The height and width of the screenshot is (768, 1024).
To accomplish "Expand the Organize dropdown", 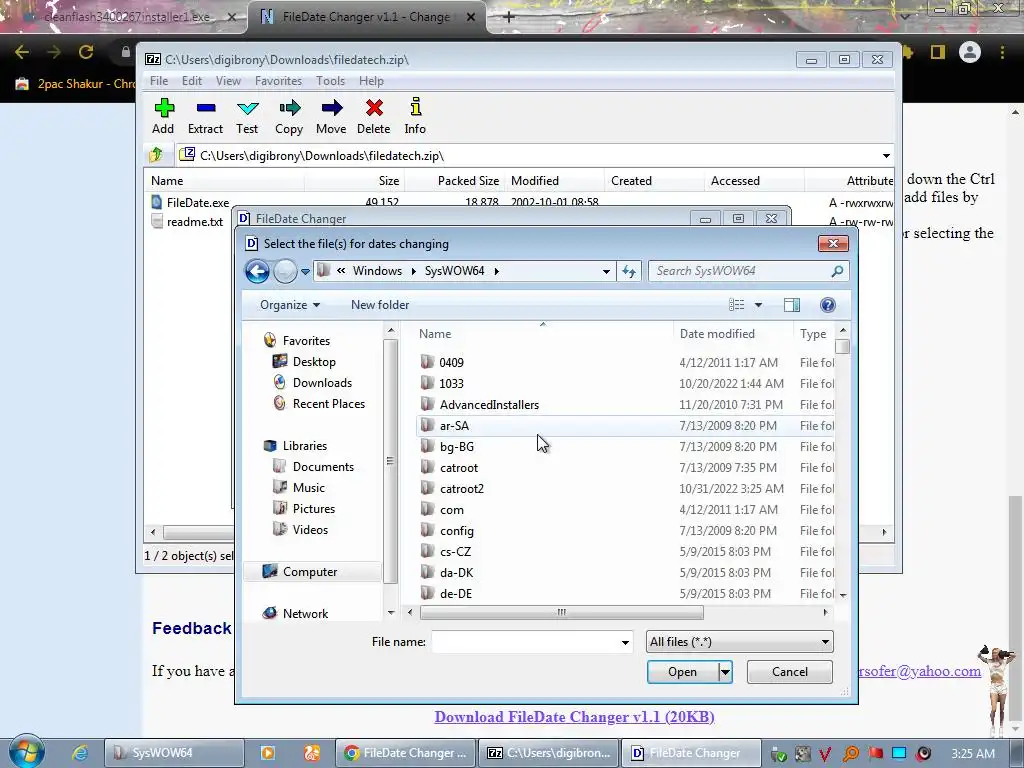I will click(290, 305).
